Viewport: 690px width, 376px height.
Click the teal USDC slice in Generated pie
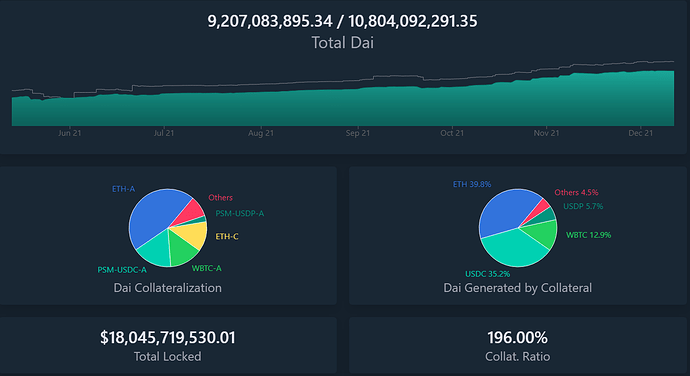[x=513, y=249]
